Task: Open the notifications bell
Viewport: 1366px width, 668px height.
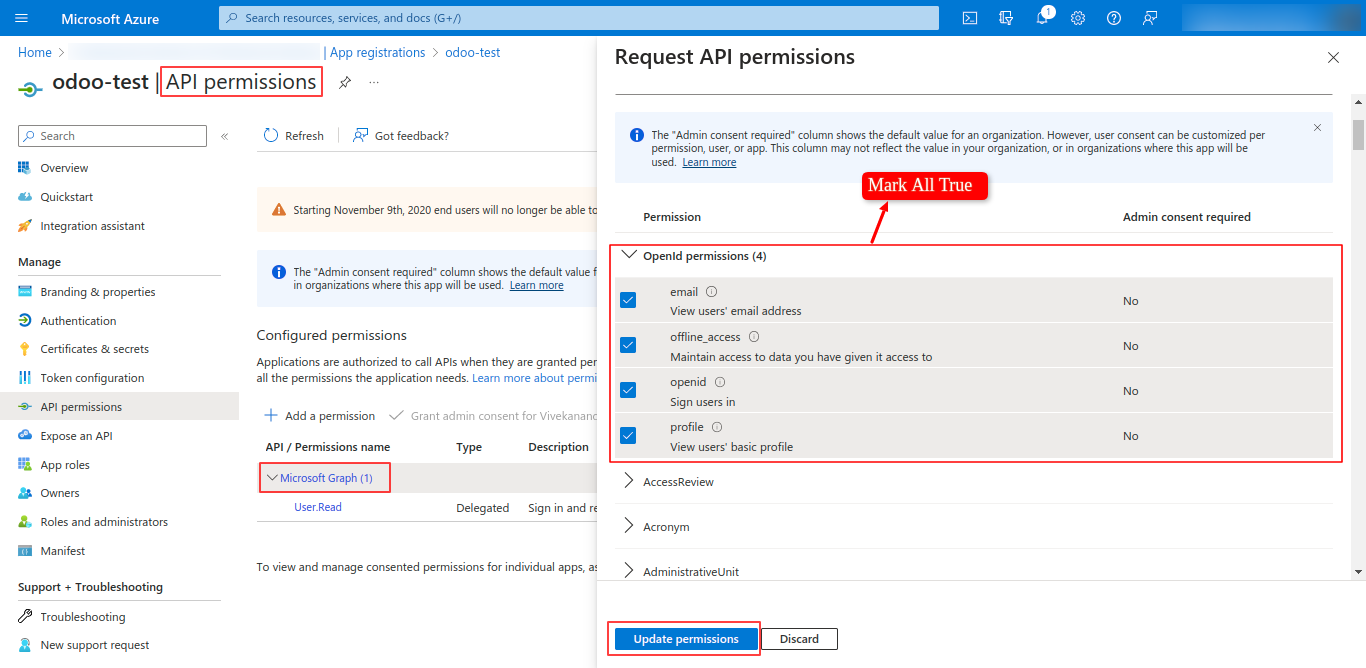Action: tap(1042, 18)
